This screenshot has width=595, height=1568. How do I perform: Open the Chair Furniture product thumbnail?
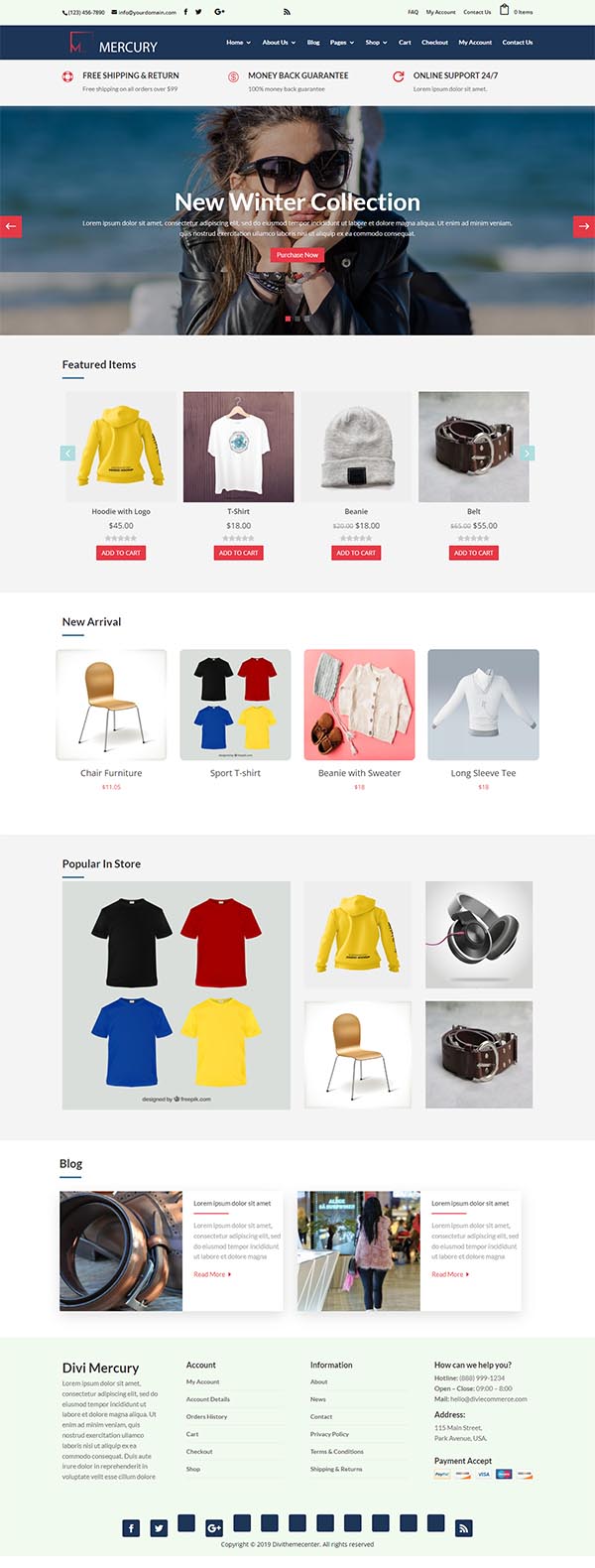111,705
